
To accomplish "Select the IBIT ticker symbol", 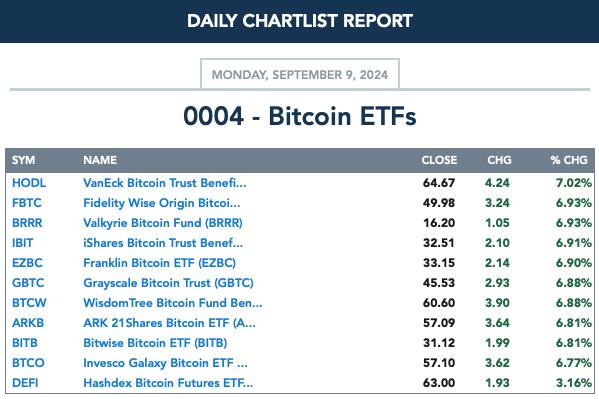I will point(23,243).
